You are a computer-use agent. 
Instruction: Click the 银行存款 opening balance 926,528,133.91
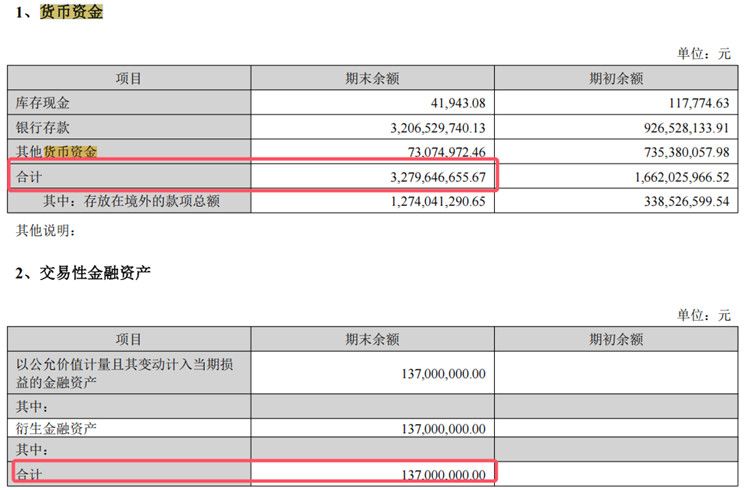coord(666,128)
